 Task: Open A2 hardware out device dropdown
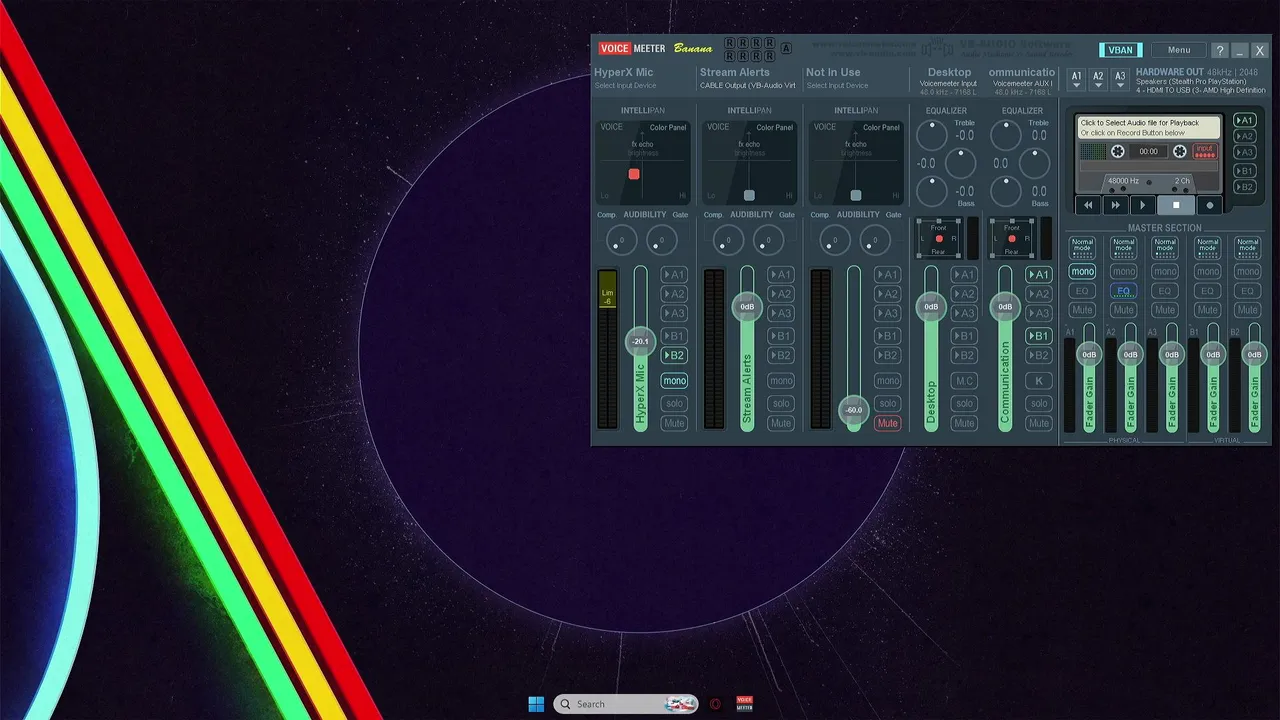click(x=1098, y=79)
